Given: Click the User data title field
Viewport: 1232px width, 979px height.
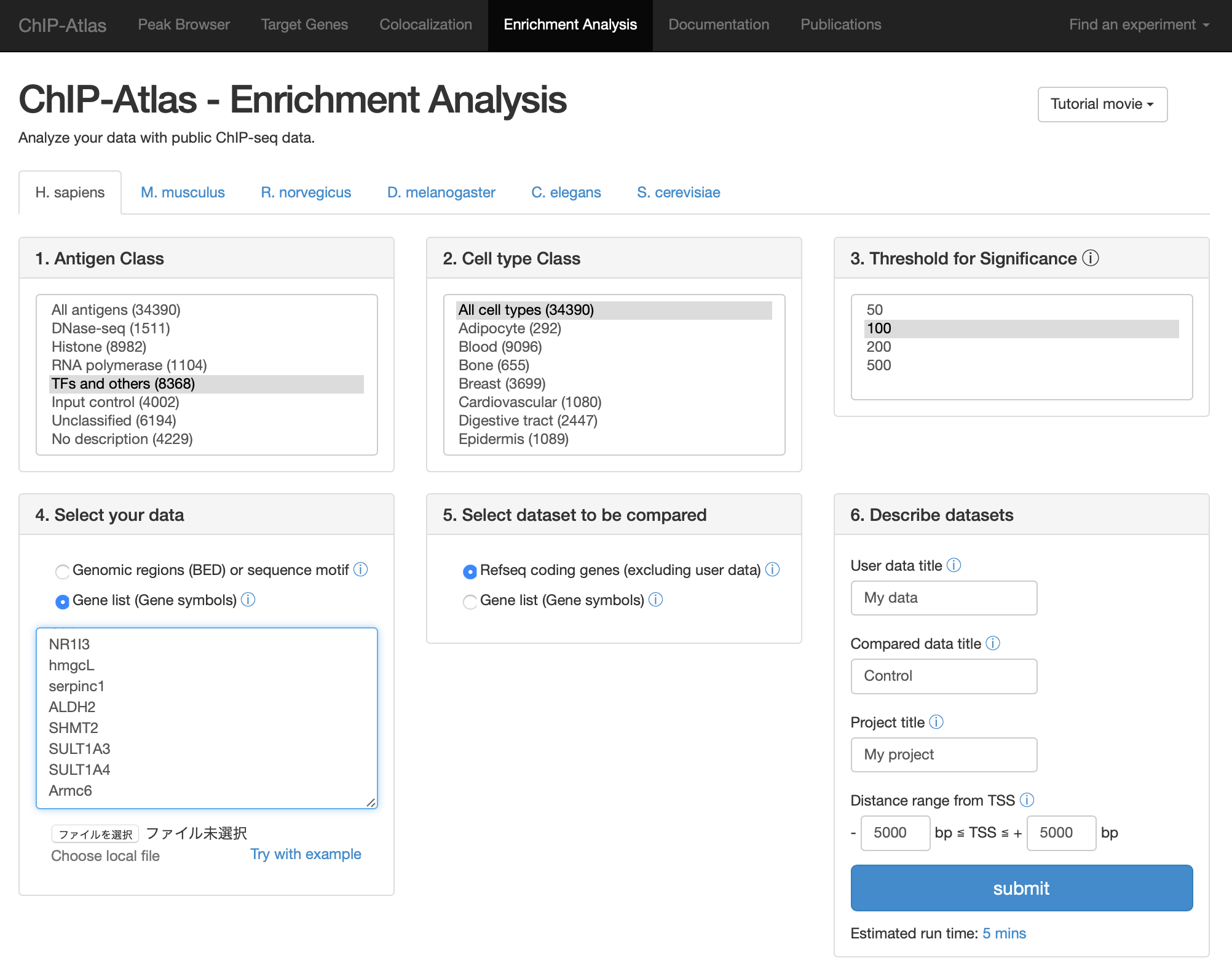Looking at the screenshot, I should pos(944,598).
